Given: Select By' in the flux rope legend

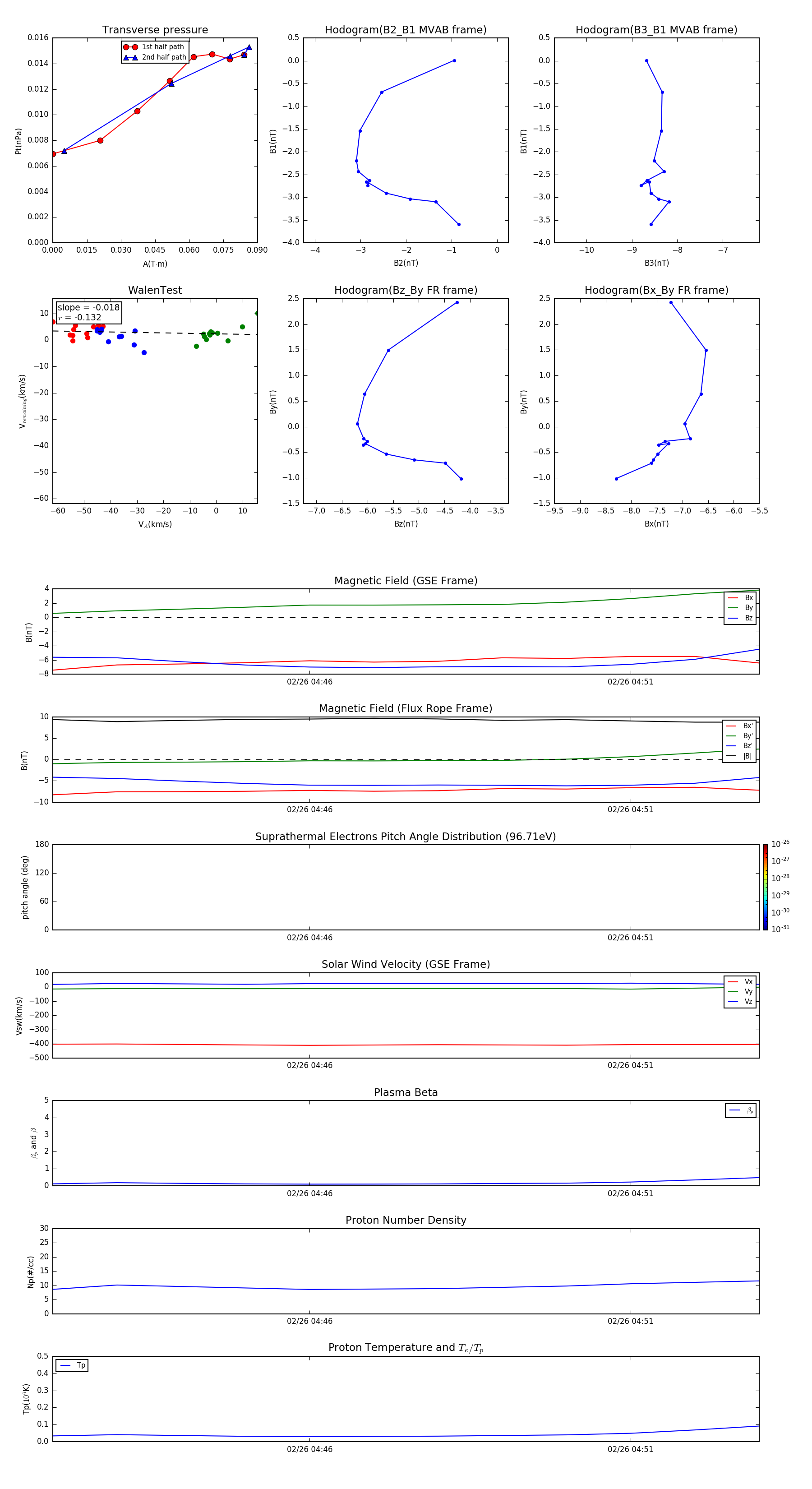Looking at the screenshot, I should (740, 736).
